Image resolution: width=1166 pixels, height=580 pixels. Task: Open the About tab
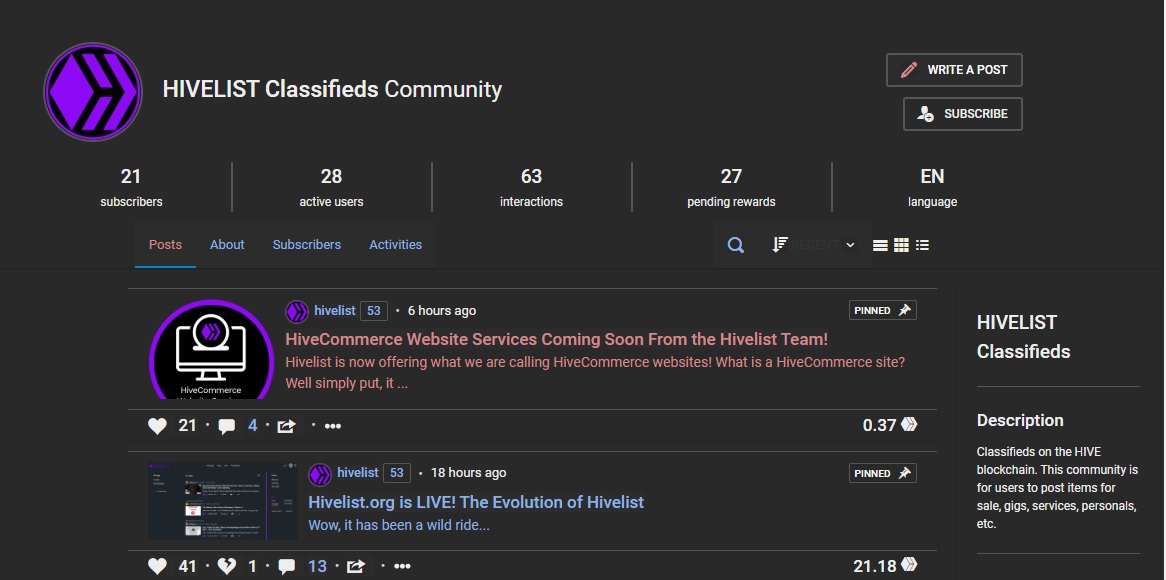tap(227, 245)
